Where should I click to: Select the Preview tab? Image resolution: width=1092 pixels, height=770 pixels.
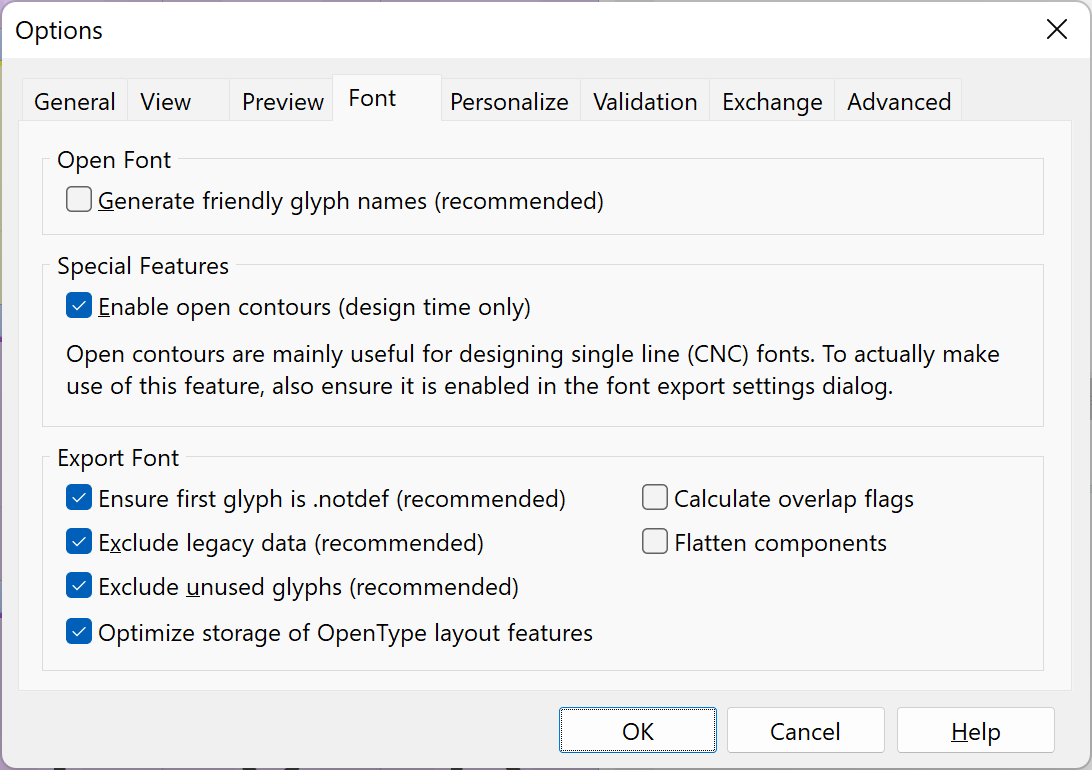click(x=282, y=102)
